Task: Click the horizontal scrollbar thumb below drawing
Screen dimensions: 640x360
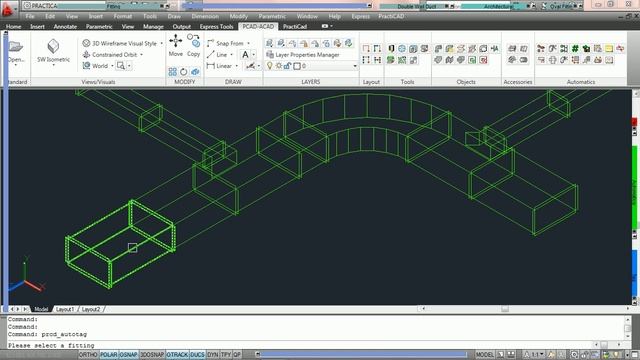Action: tap(505, 309)
